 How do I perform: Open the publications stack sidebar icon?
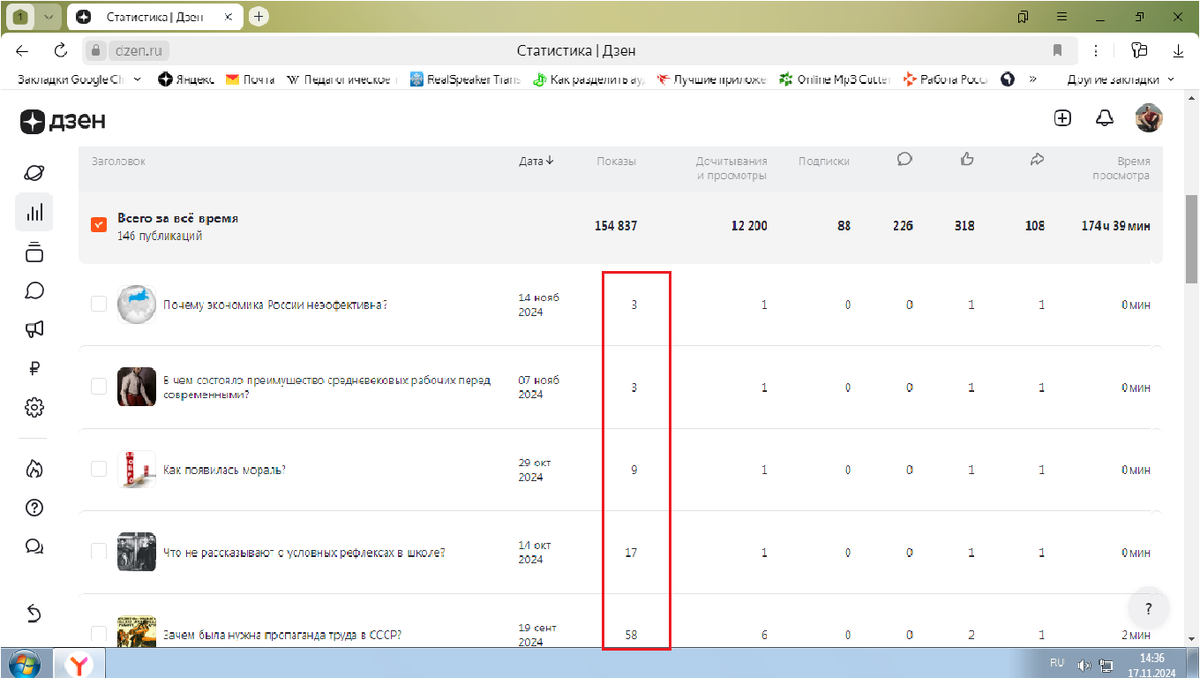(34, 251)
